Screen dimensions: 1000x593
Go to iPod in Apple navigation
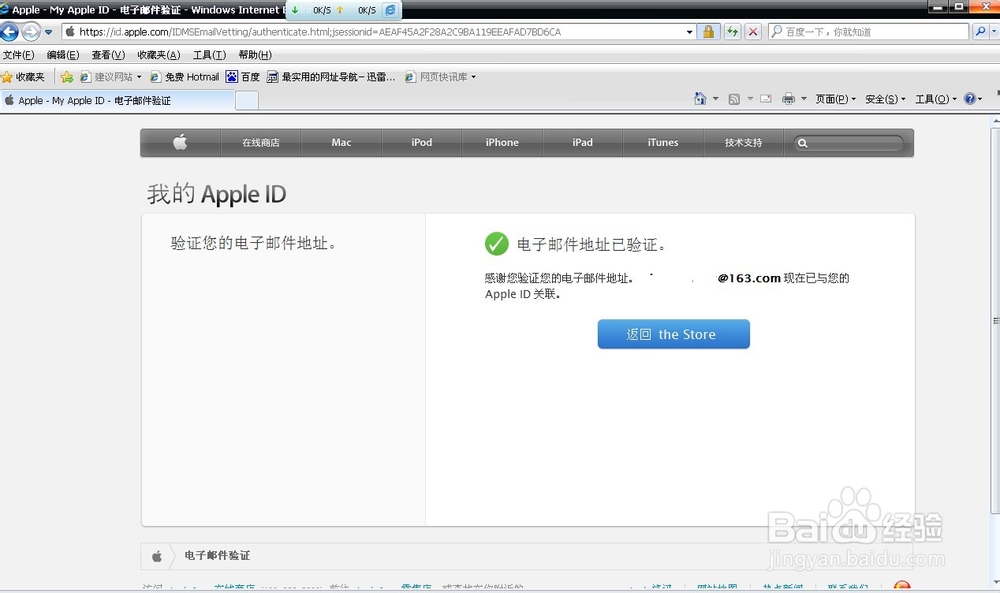pos(422,142)
